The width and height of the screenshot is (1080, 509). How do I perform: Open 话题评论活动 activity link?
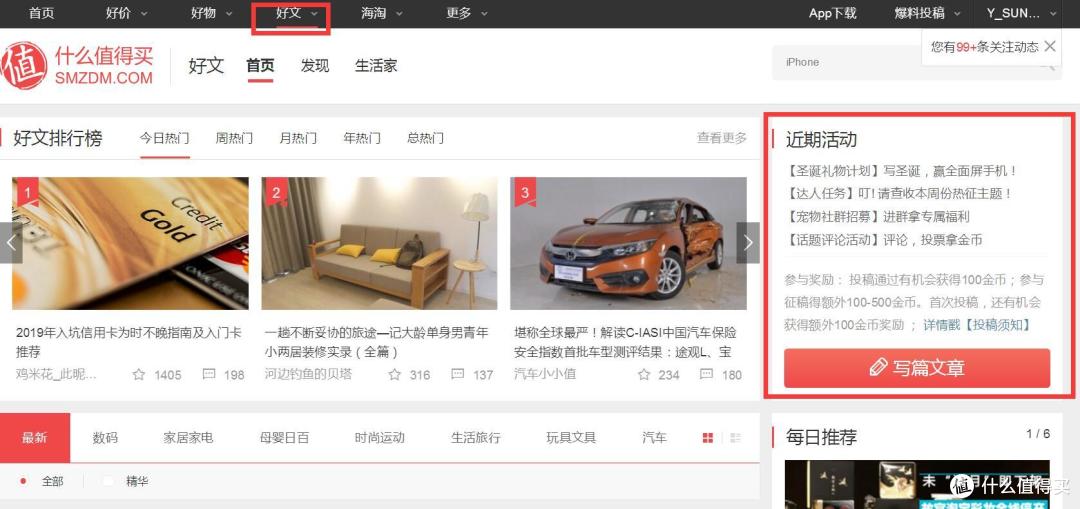pyautogui.click(x=883, y=240)
